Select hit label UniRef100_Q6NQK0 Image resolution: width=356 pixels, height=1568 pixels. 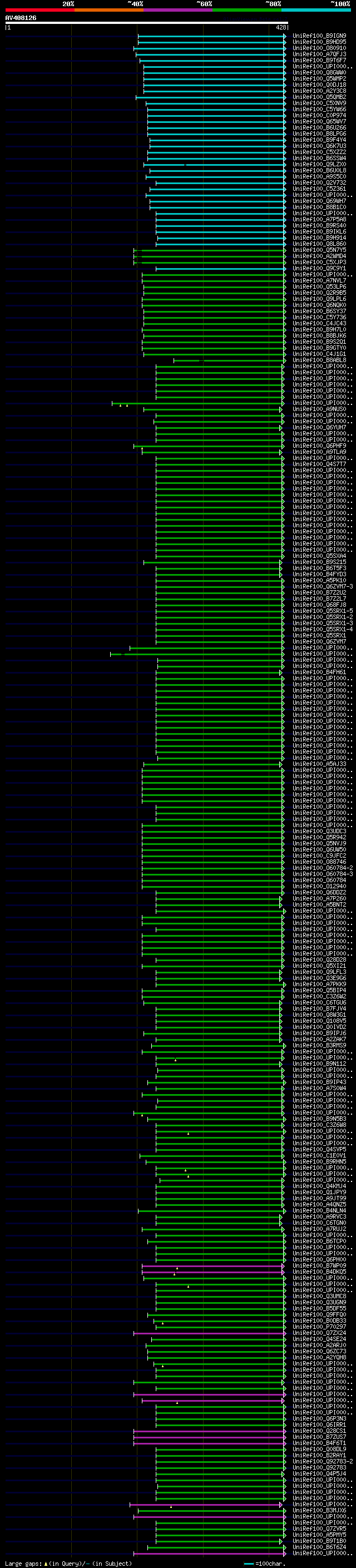point(319,305)
